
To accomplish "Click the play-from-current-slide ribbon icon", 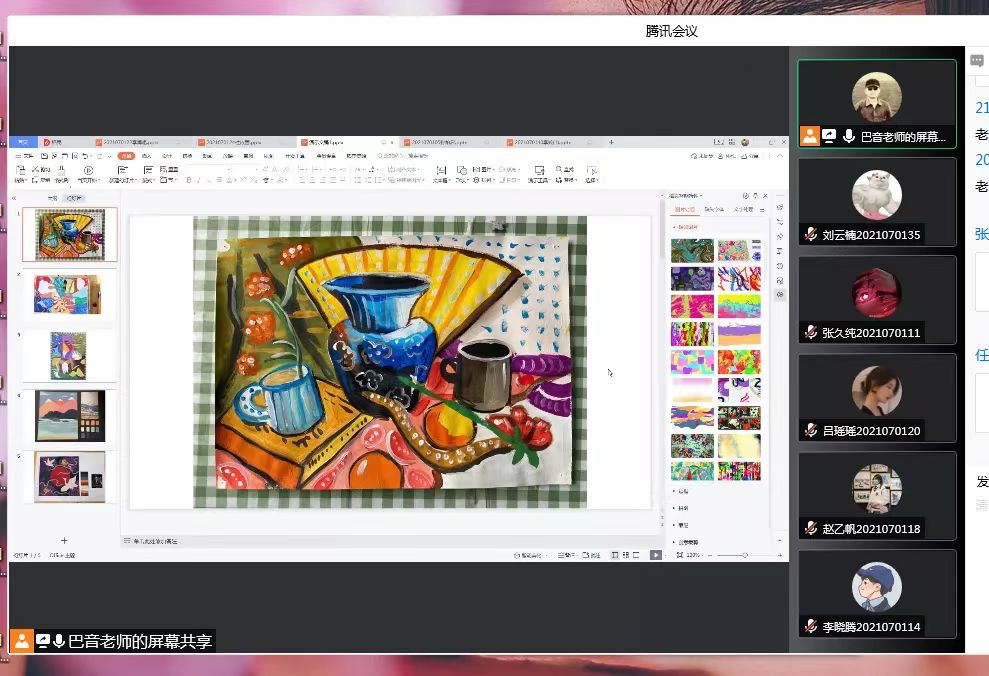I will point(88,171).
